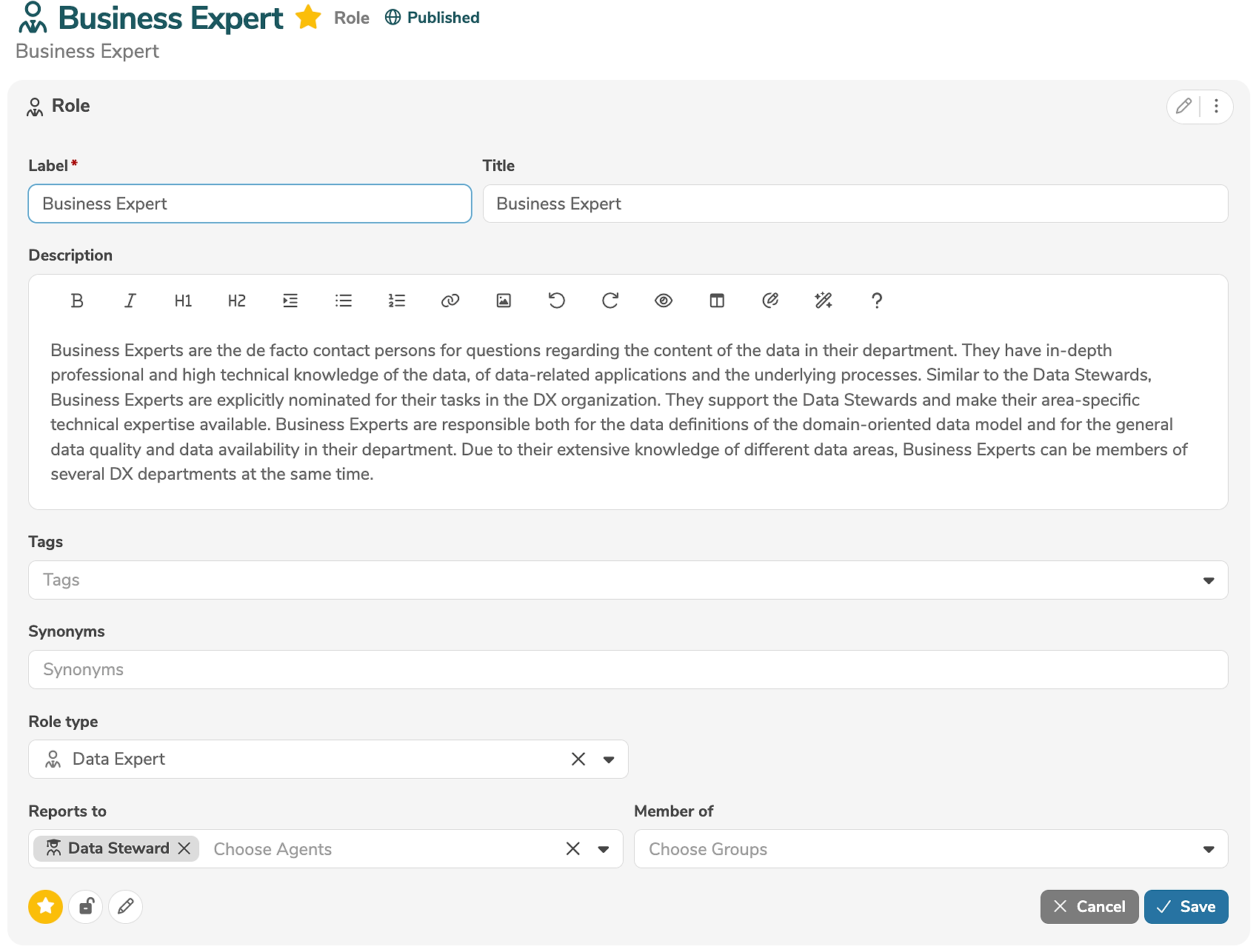Toggle the description preview eye icon
This screenshot has height=952, width=1259.
point(664,301)
